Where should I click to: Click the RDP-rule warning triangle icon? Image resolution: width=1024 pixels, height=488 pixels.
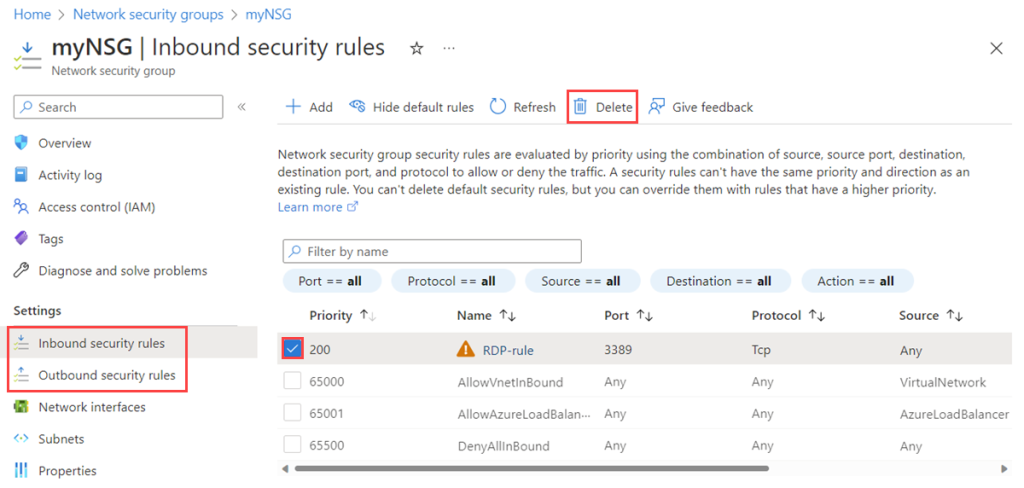coord(466,350)
